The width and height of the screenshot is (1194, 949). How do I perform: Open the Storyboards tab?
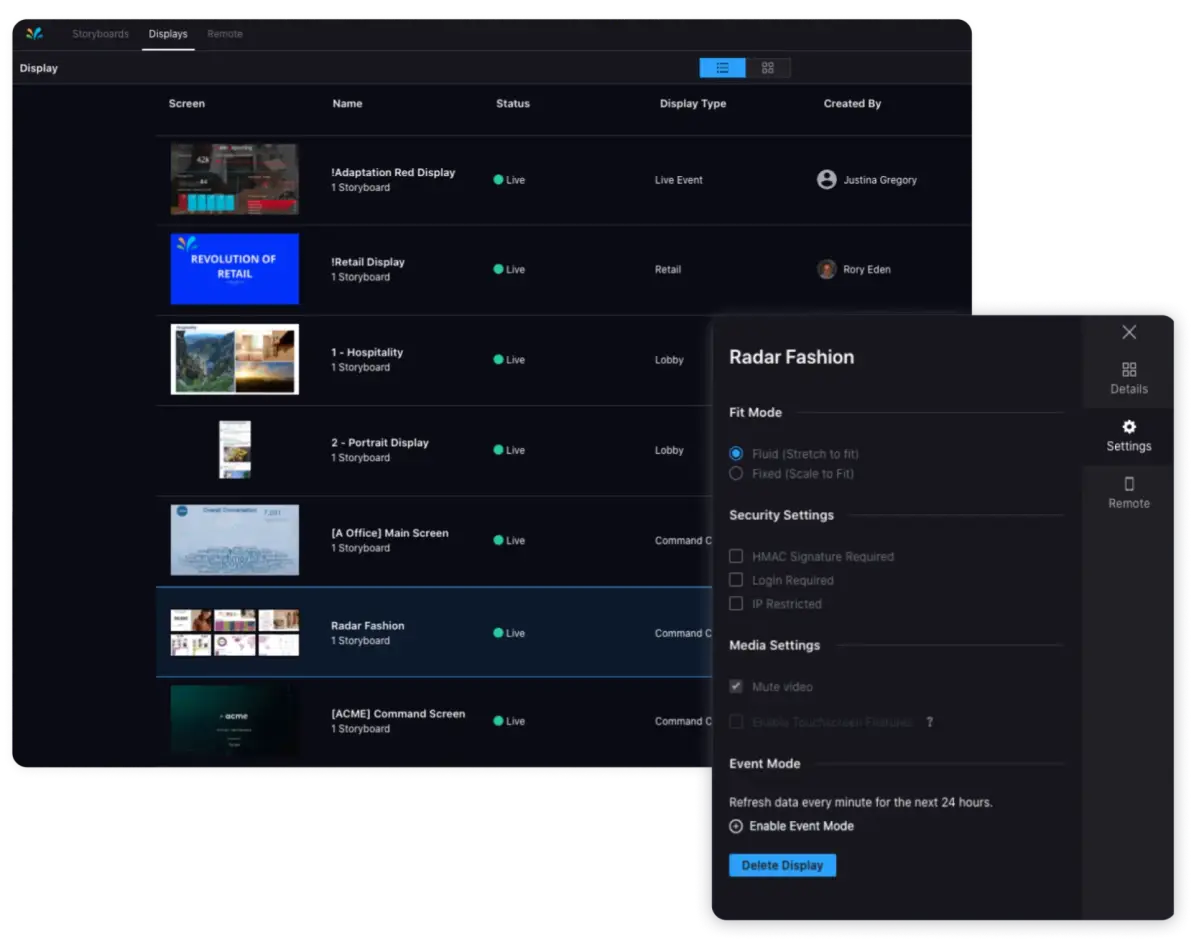click(x=100, y=33)
